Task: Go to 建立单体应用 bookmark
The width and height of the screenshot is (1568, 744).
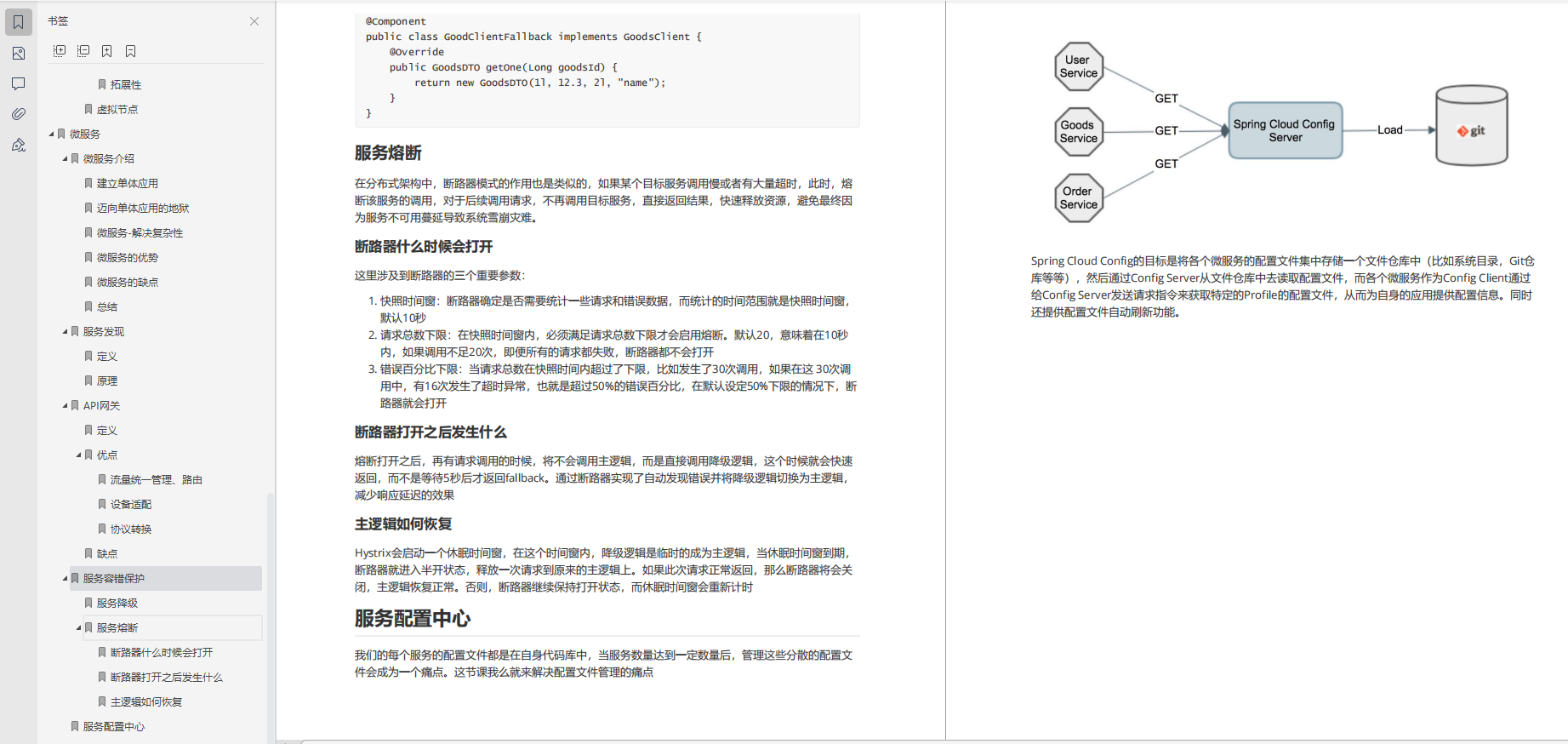Action: pos(128,183)
